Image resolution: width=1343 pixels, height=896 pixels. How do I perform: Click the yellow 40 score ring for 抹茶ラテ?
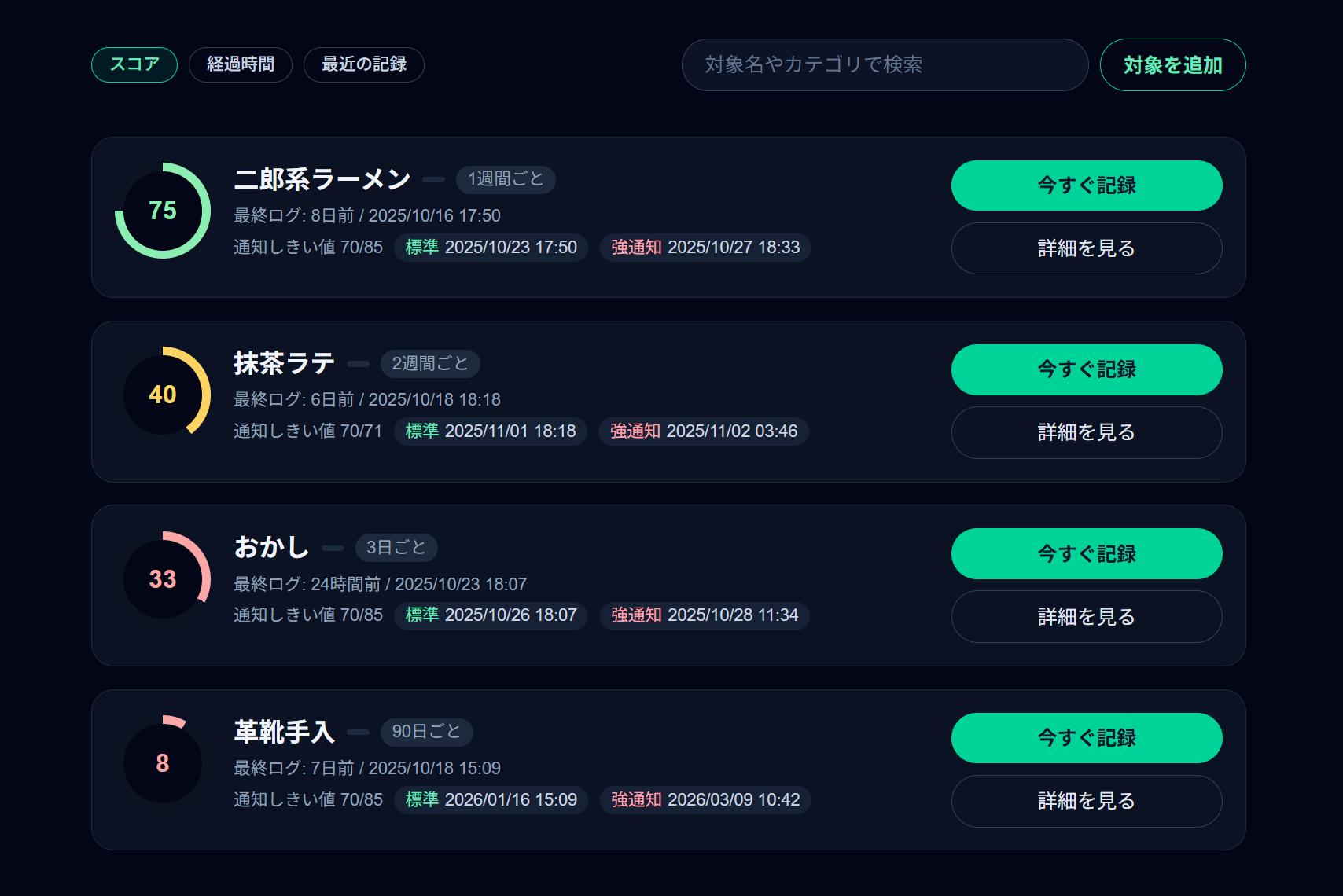coord(164,395)
